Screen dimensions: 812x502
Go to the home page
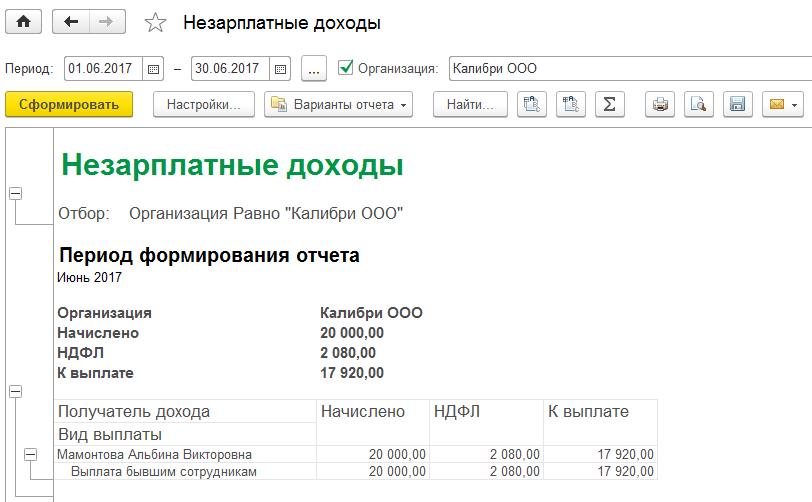22,22
